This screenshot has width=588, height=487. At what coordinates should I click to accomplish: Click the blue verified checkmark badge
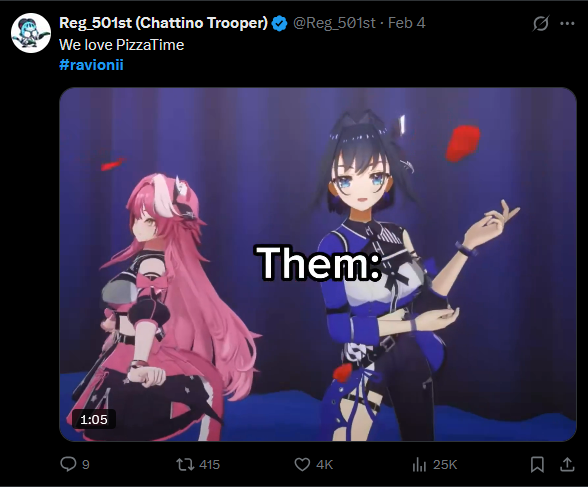(x=279, y=24)
